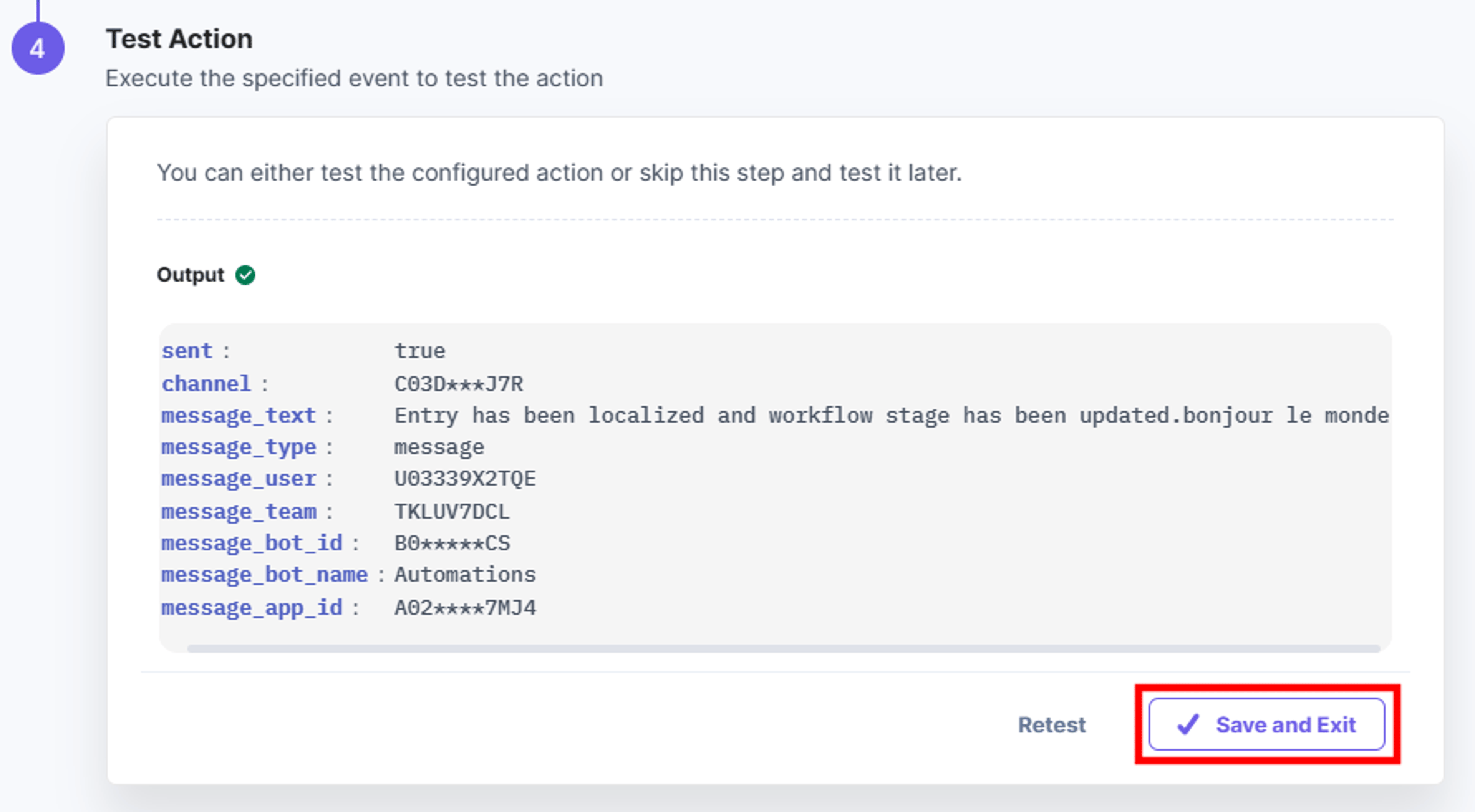This screenshot has height=812, width=1475.
Task: Click the horizontal scrollbar under the output
Action: coord(783,649)
